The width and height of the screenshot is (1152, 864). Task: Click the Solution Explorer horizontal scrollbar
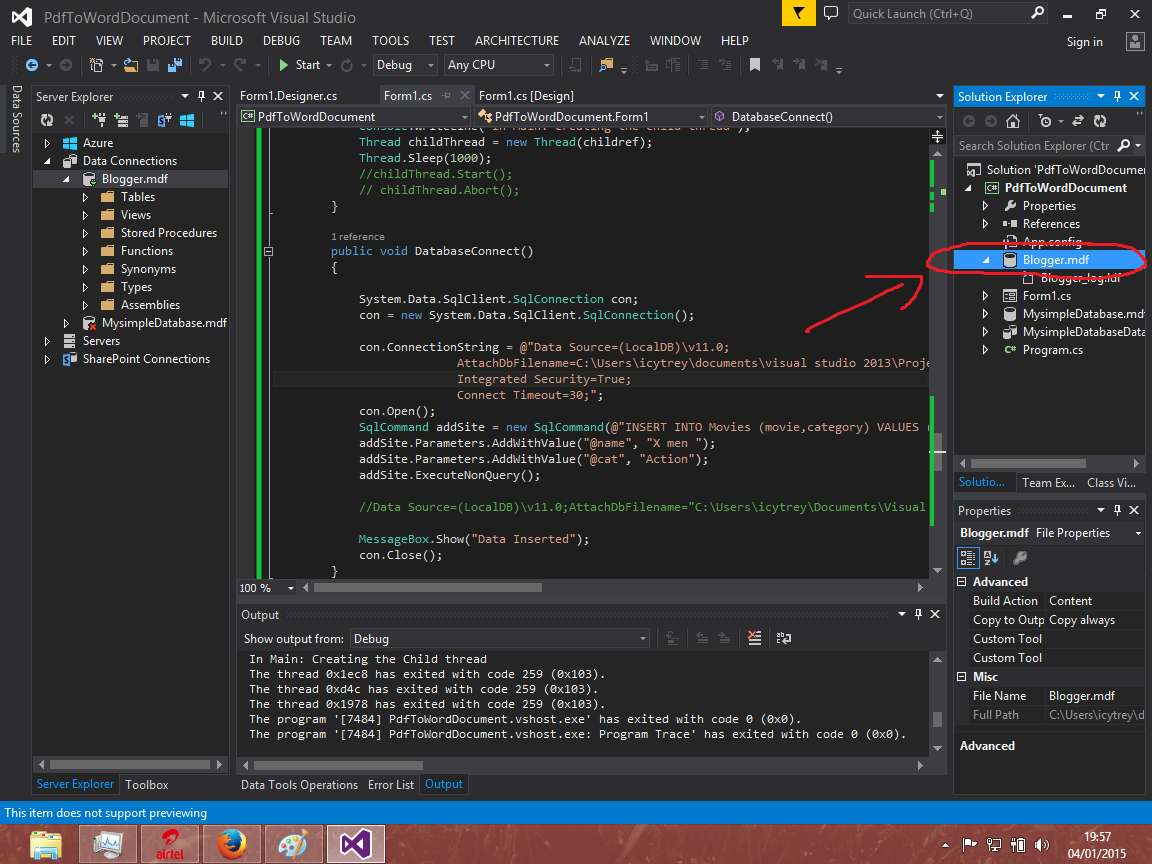point(1028,464)
